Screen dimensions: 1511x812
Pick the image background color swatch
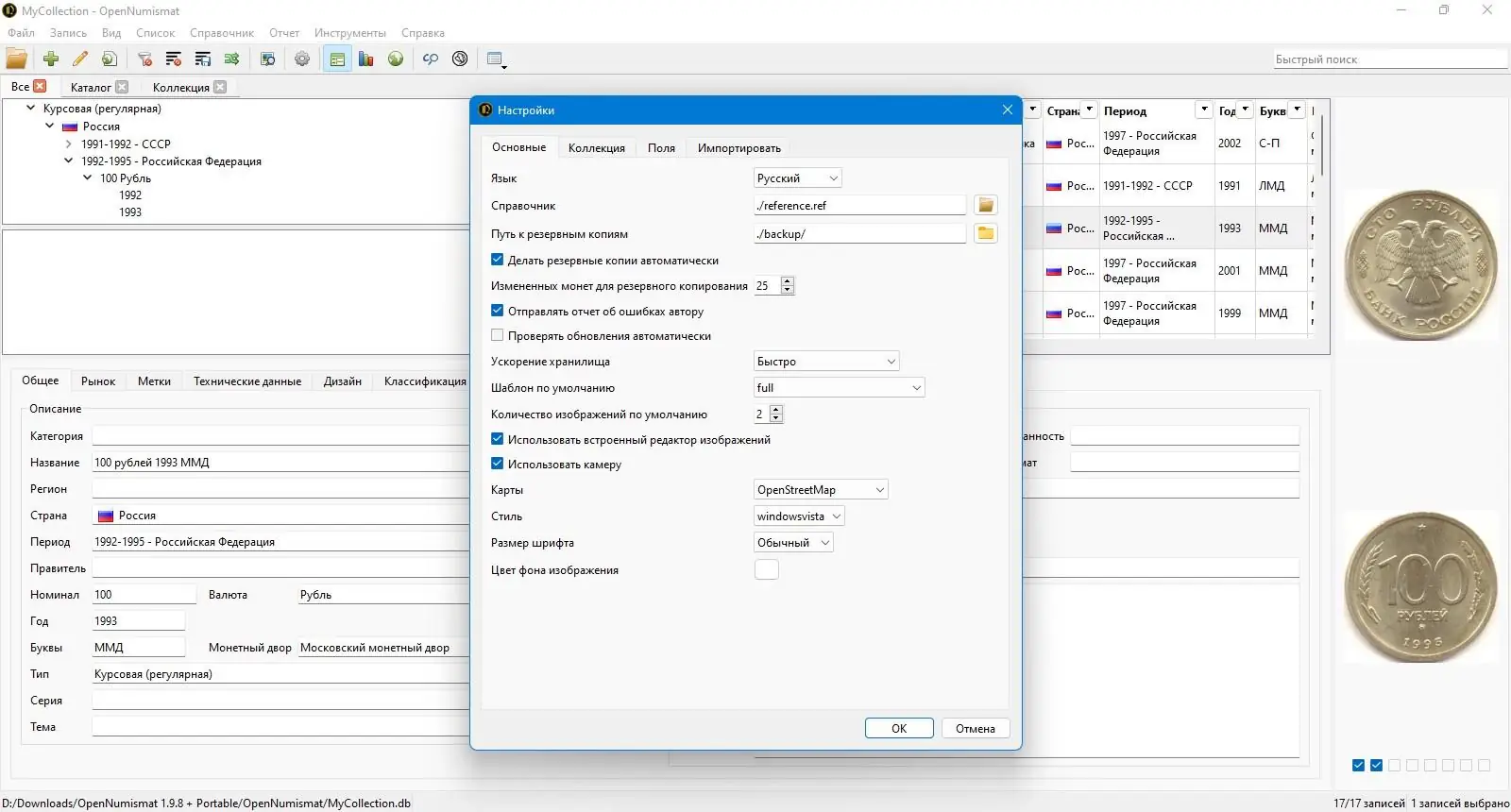(x=767, y=569)
